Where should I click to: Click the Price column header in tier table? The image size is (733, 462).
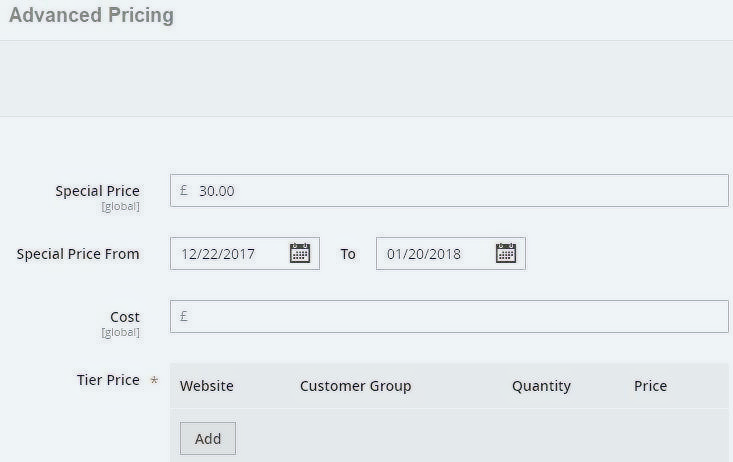(x=650, y=386)
